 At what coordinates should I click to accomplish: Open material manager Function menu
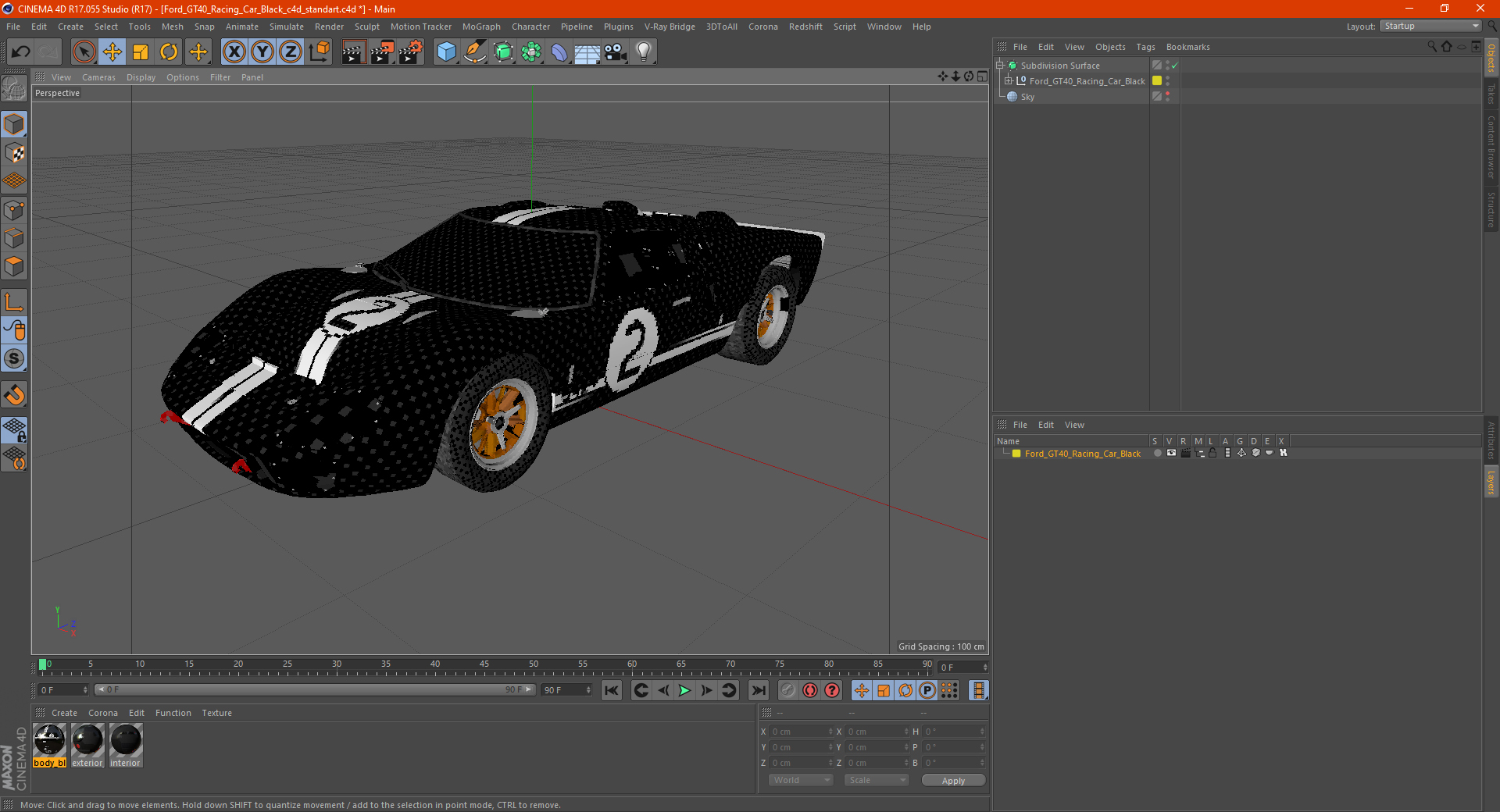173,713
